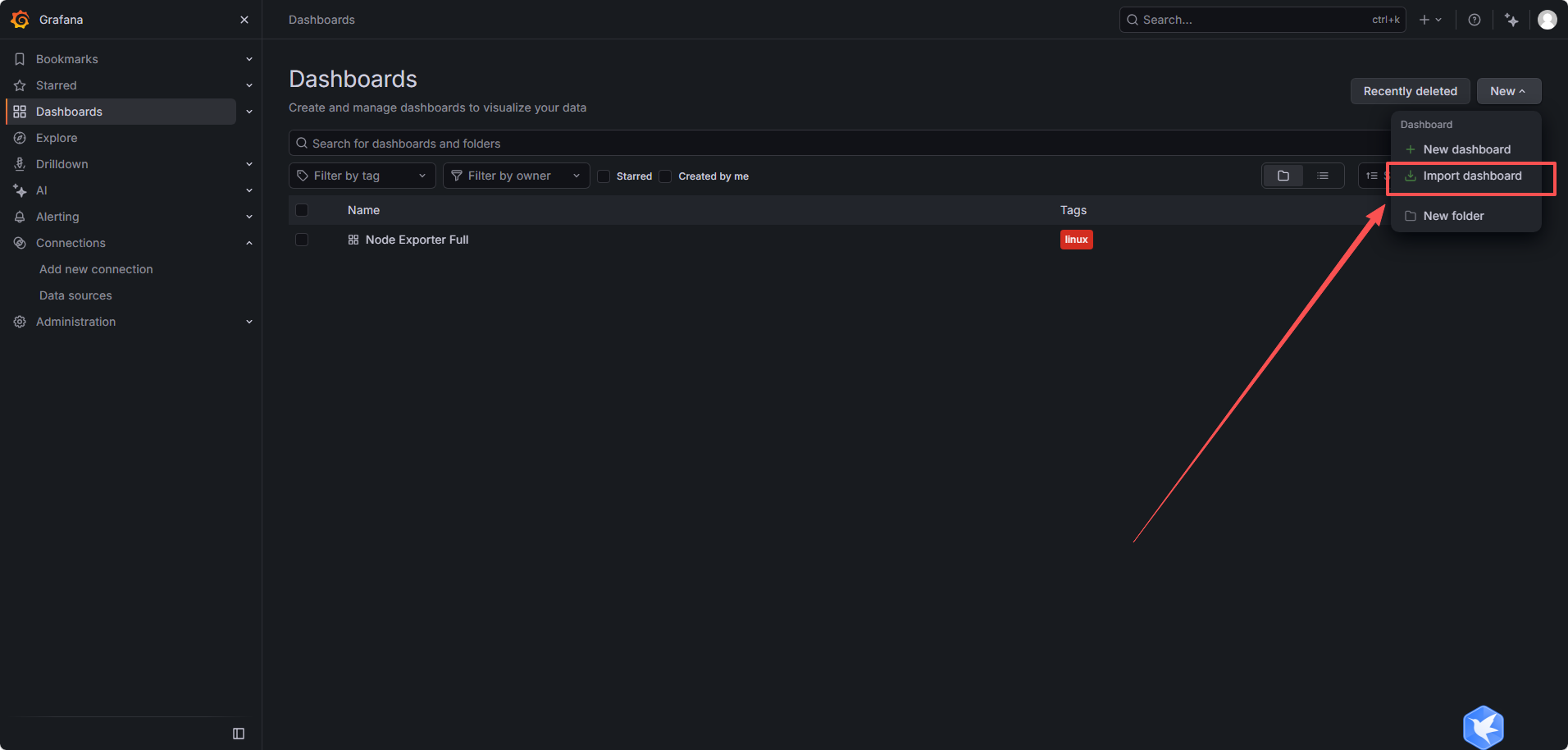
Task: Open the Sort control next to view toggles
Action: 1373,176
